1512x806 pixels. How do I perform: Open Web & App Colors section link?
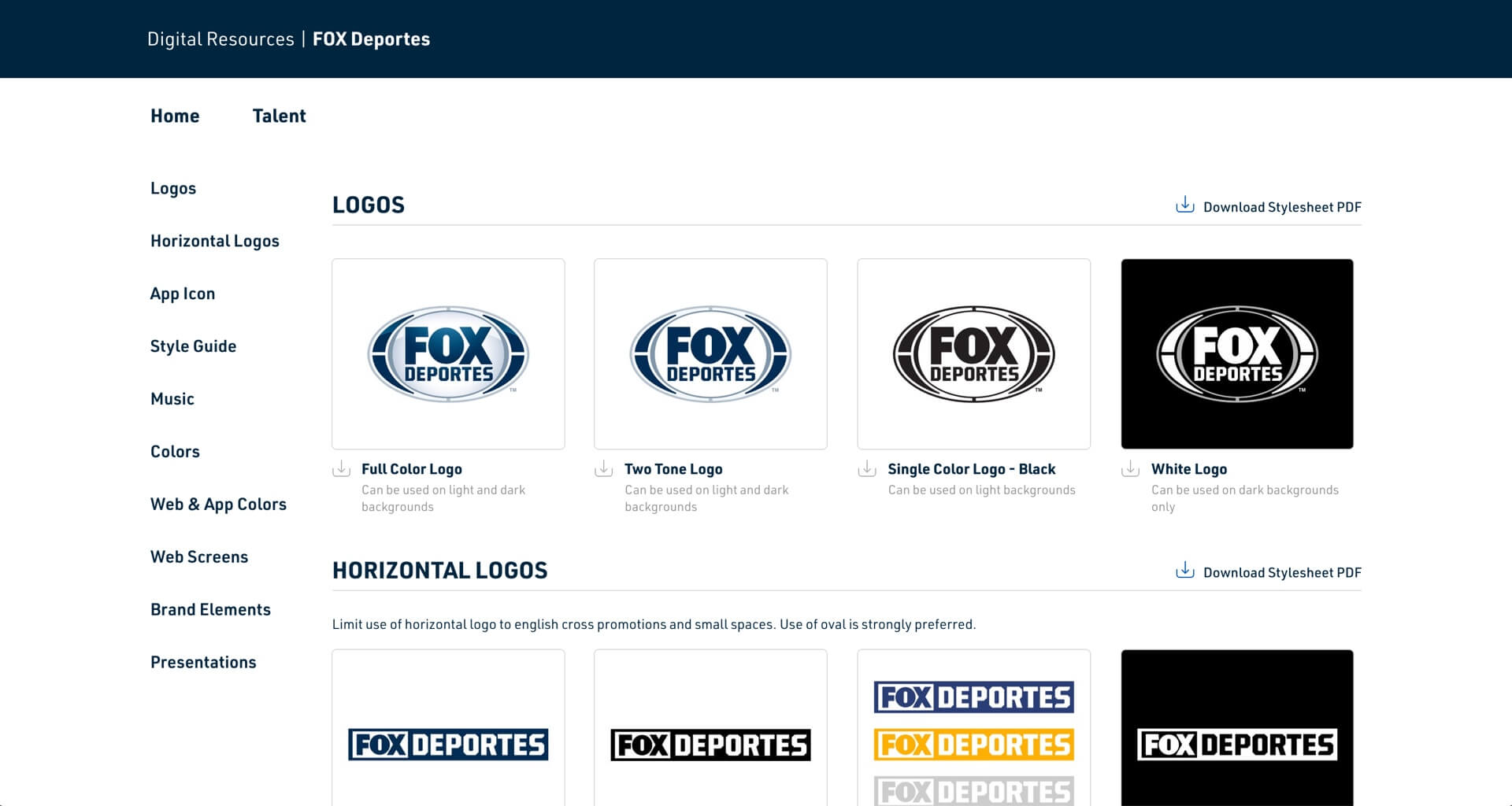(x=218, y=505)
